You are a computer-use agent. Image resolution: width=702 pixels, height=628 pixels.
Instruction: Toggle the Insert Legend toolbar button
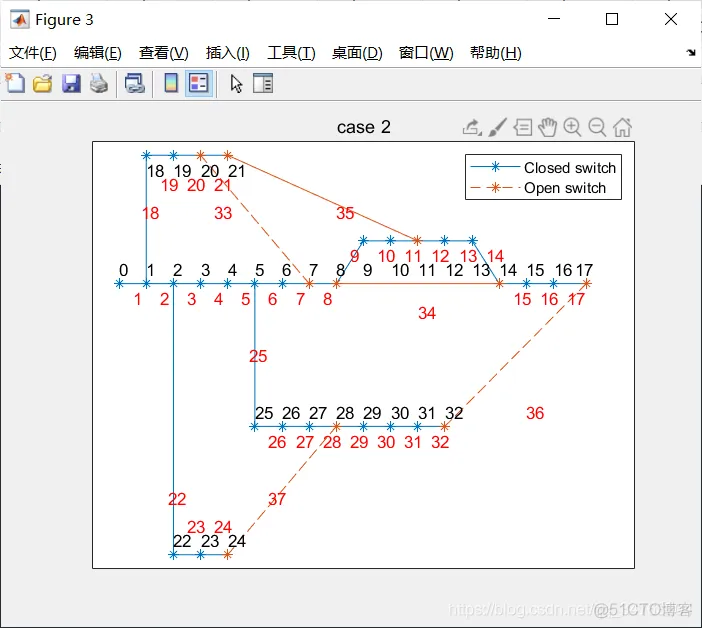pyautogui.click(x=199, y=83)
